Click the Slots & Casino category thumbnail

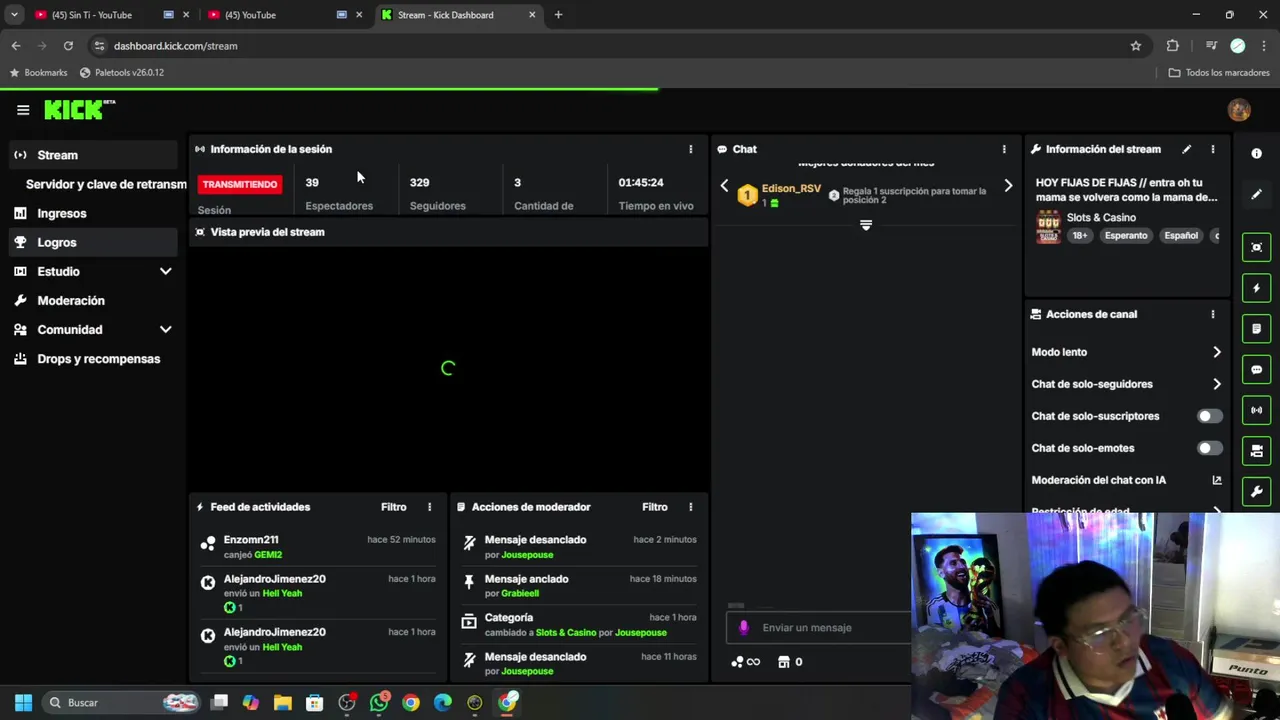pyautogui.click(x=1048, y=227)
